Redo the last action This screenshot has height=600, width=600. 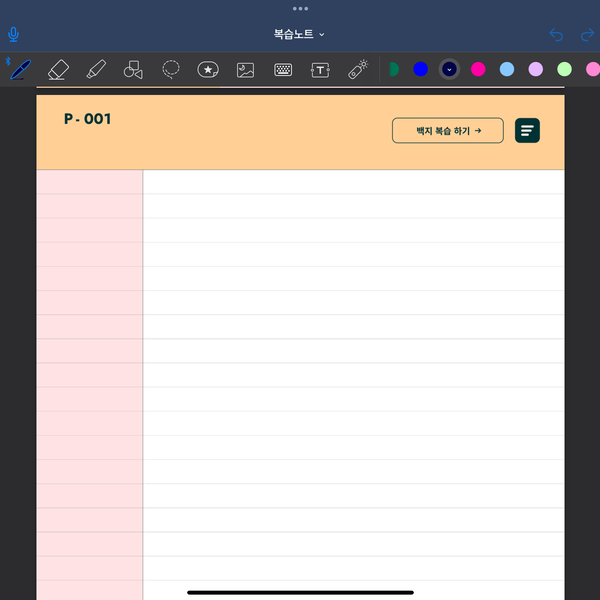coord(587,35)
